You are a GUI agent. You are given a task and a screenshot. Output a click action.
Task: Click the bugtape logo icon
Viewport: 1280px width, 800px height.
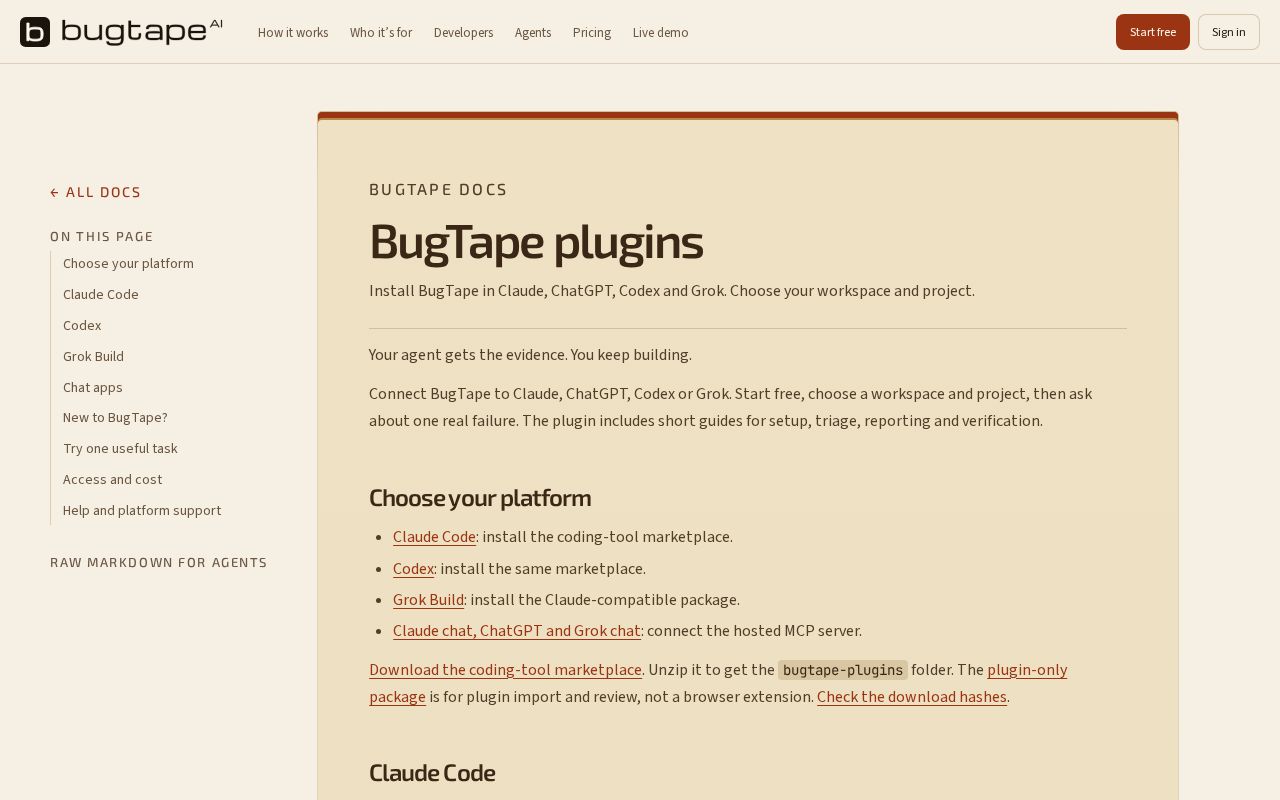click(35, 32)
